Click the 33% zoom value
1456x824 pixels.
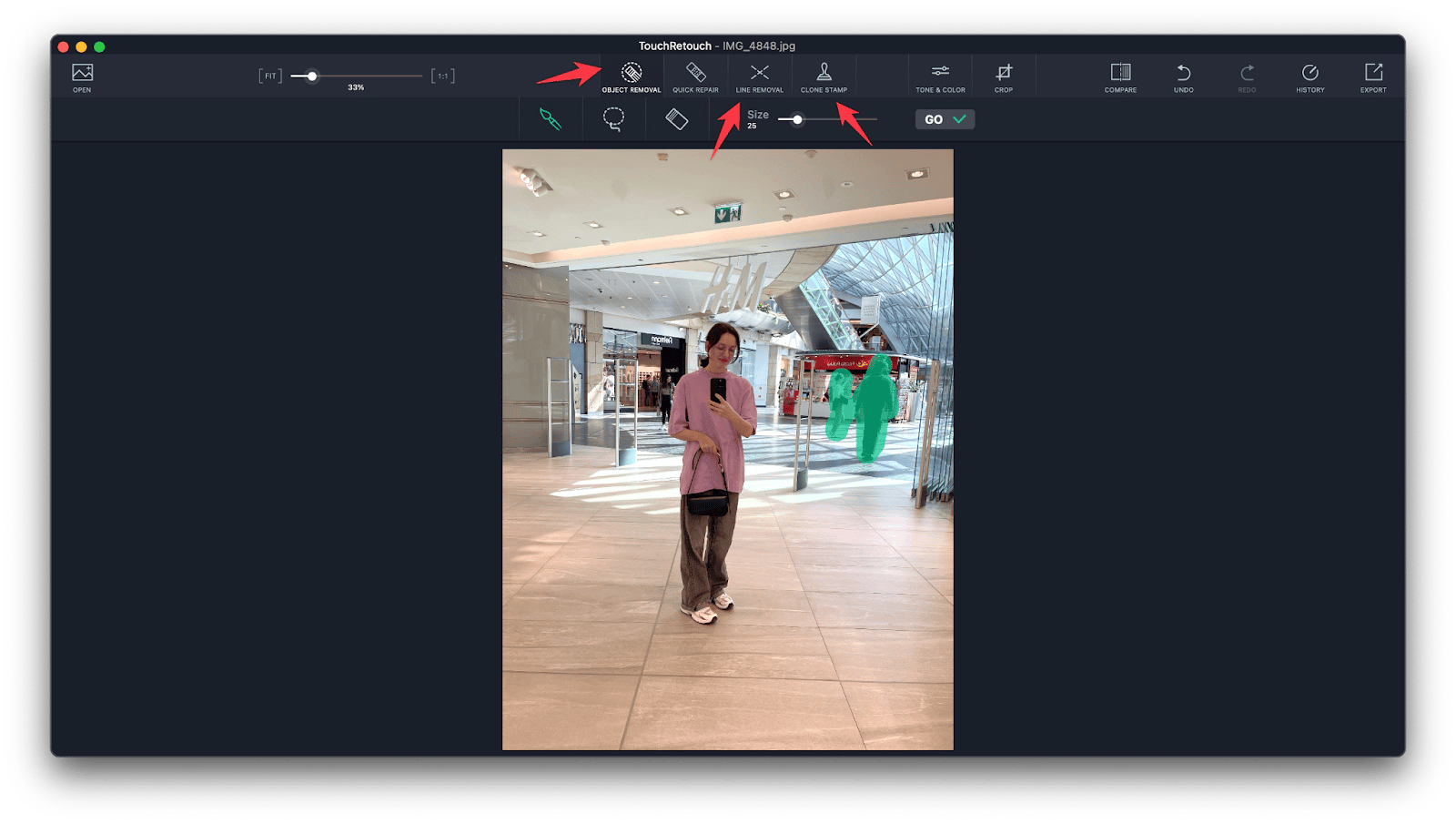coord(356,87)
